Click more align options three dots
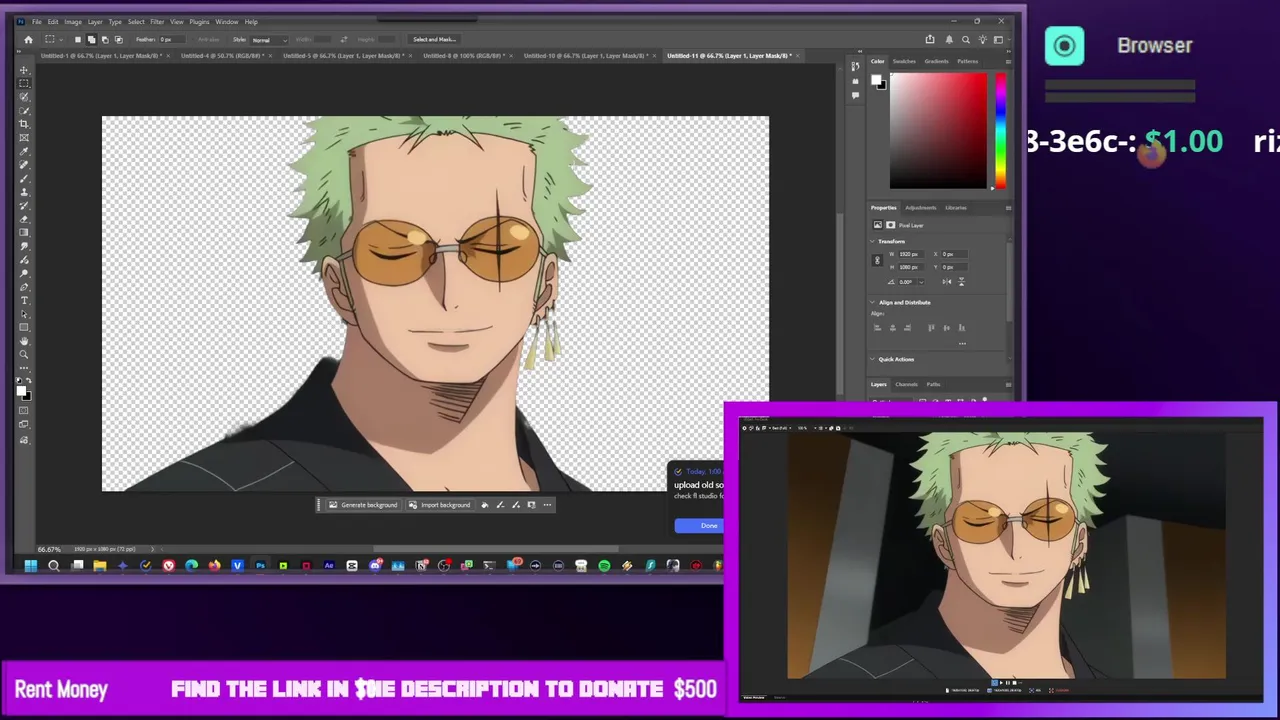 coord(962,344)
